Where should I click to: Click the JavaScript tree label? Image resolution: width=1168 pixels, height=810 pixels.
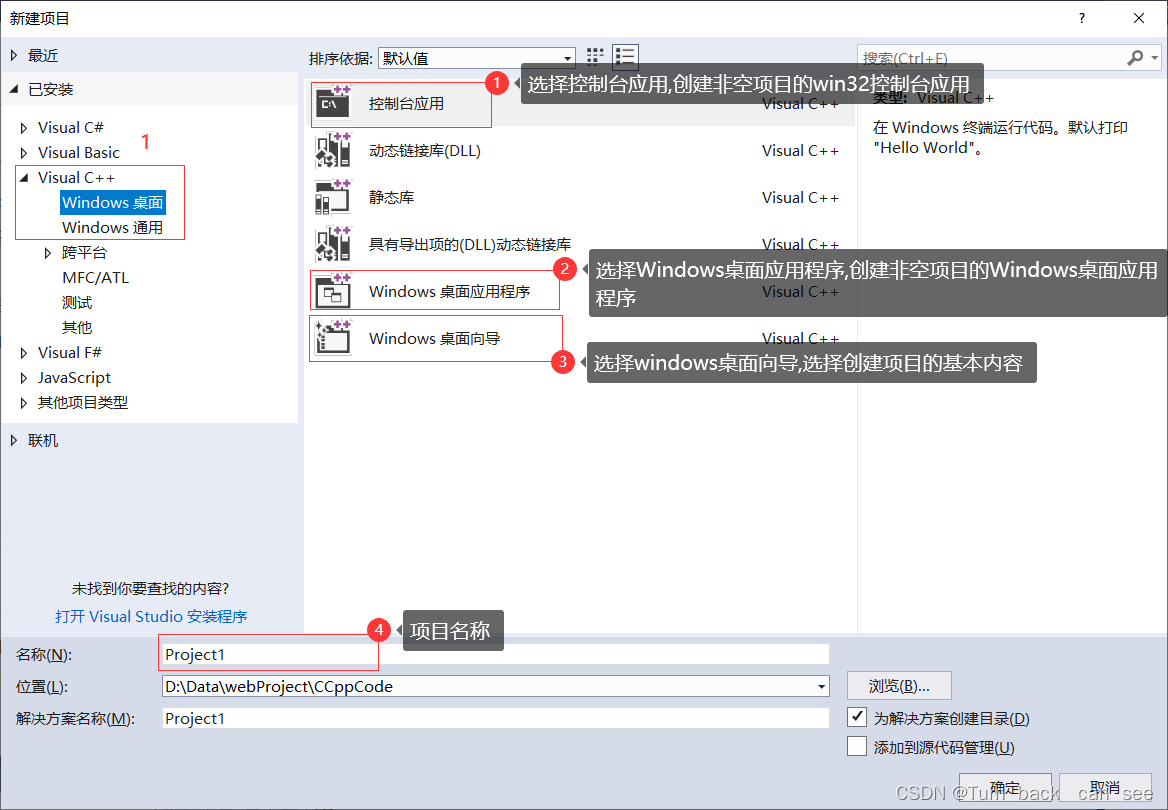74,378
